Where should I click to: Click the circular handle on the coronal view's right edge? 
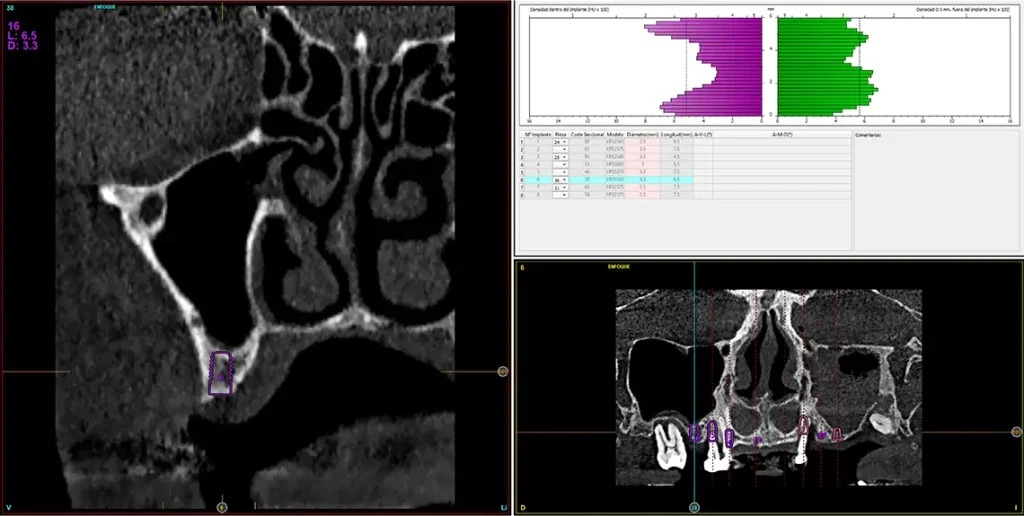click(x=1016, y=432)
